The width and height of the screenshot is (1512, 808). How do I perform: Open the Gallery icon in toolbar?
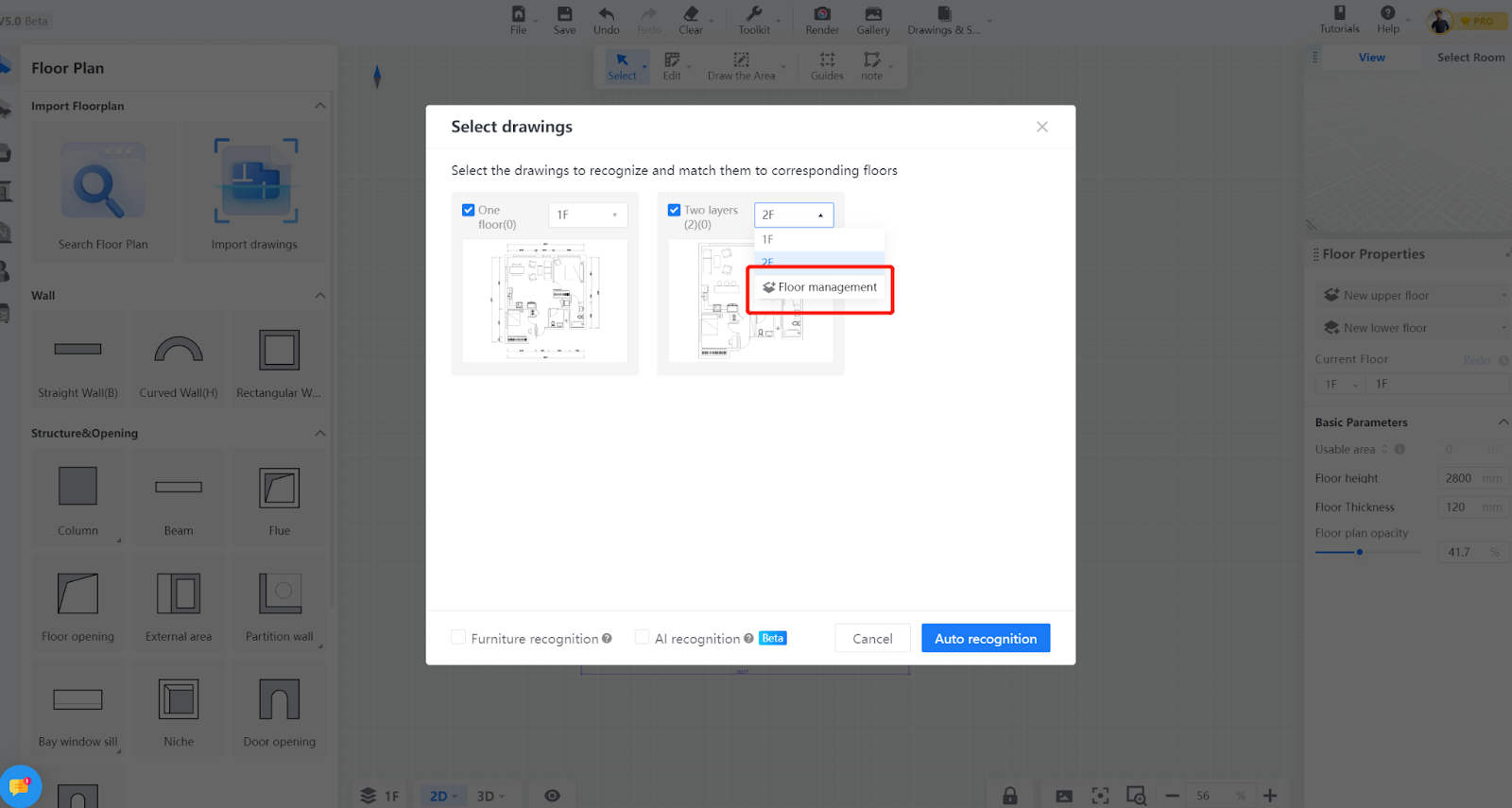pos(873,14)
